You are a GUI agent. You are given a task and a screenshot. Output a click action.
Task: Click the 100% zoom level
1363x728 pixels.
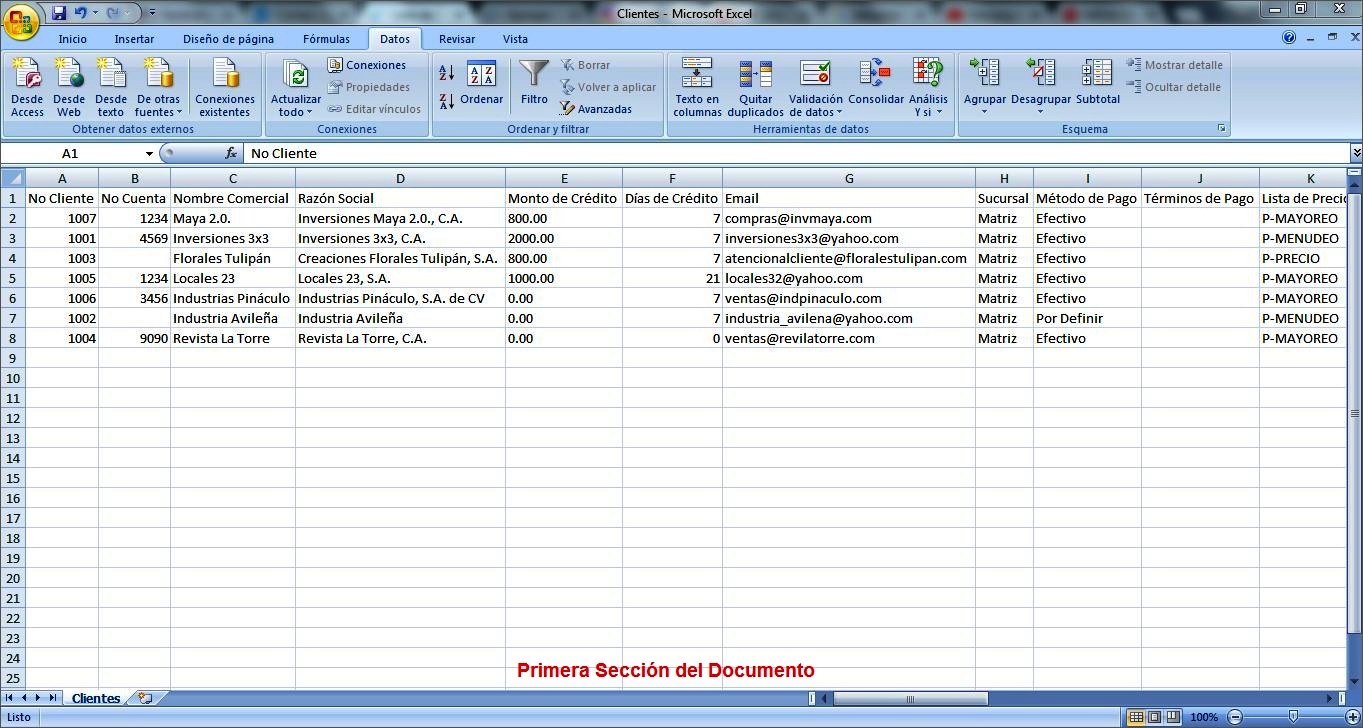click(x=1204, y=717)
